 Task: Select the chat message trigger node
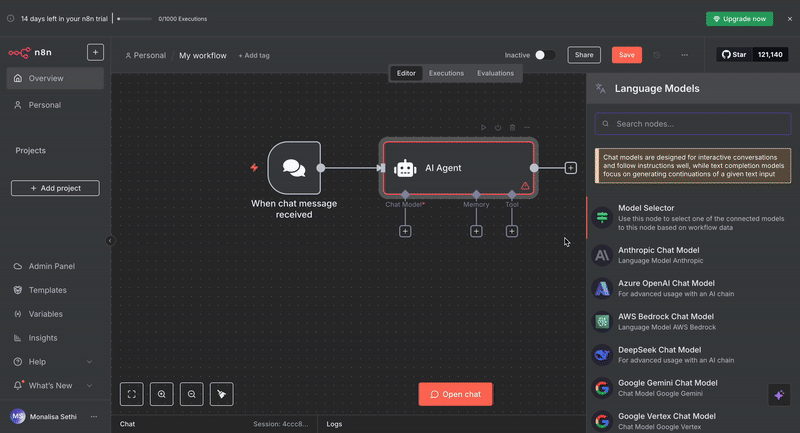coord(294,168)
